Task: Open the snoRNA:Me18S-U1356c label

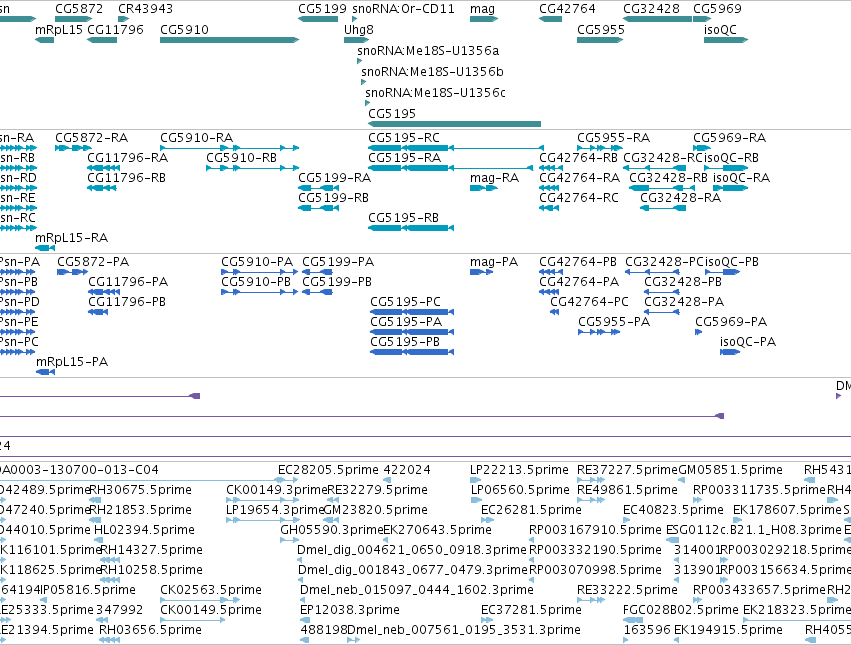Action: pos(435,93)
